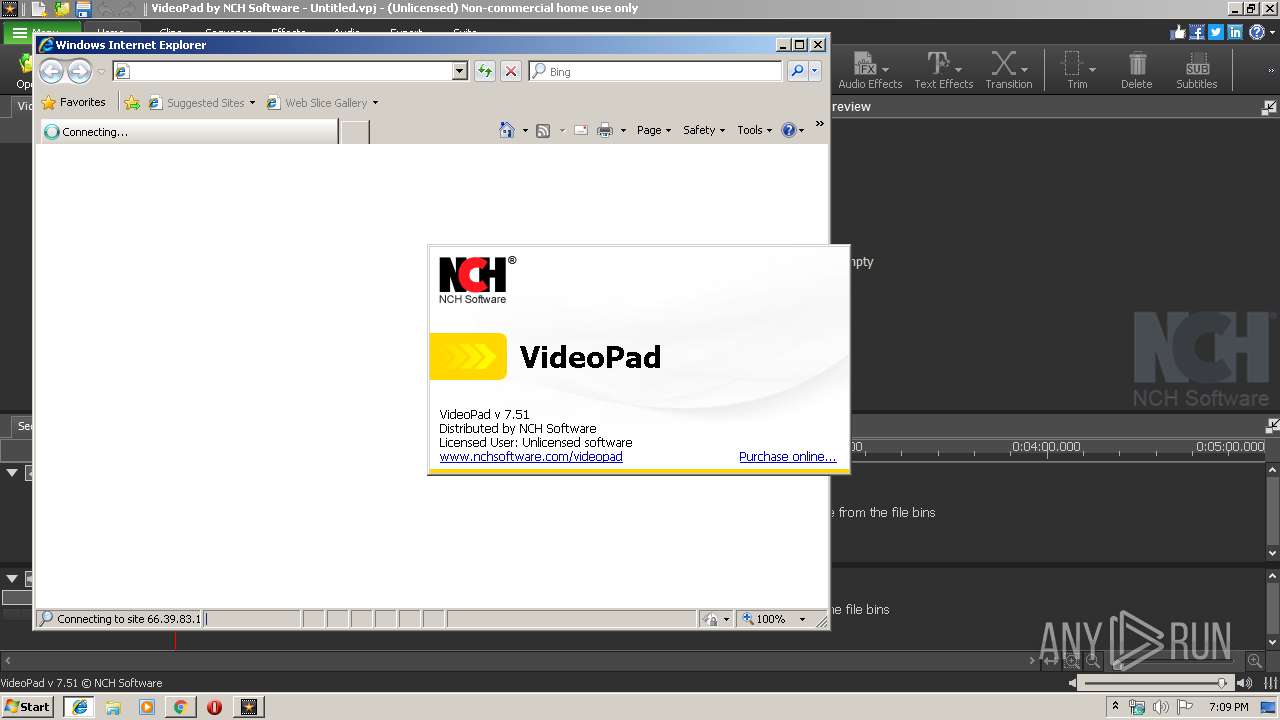The width and height of the screenshot is (1280, 720).
Task: Expand Suggested Sites dropdown
Action: pos(252,102)
